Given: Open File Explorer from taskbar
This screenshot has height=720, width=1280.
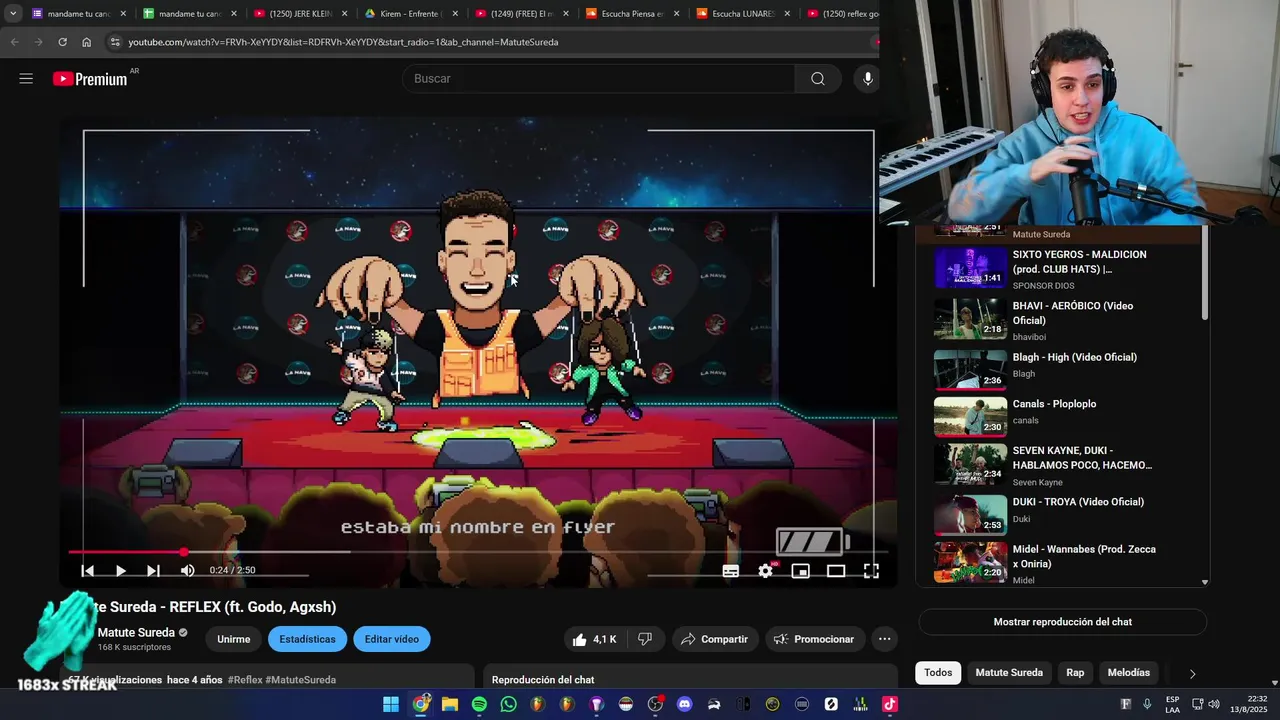Looking at the screenshot, I should [450, 704].
